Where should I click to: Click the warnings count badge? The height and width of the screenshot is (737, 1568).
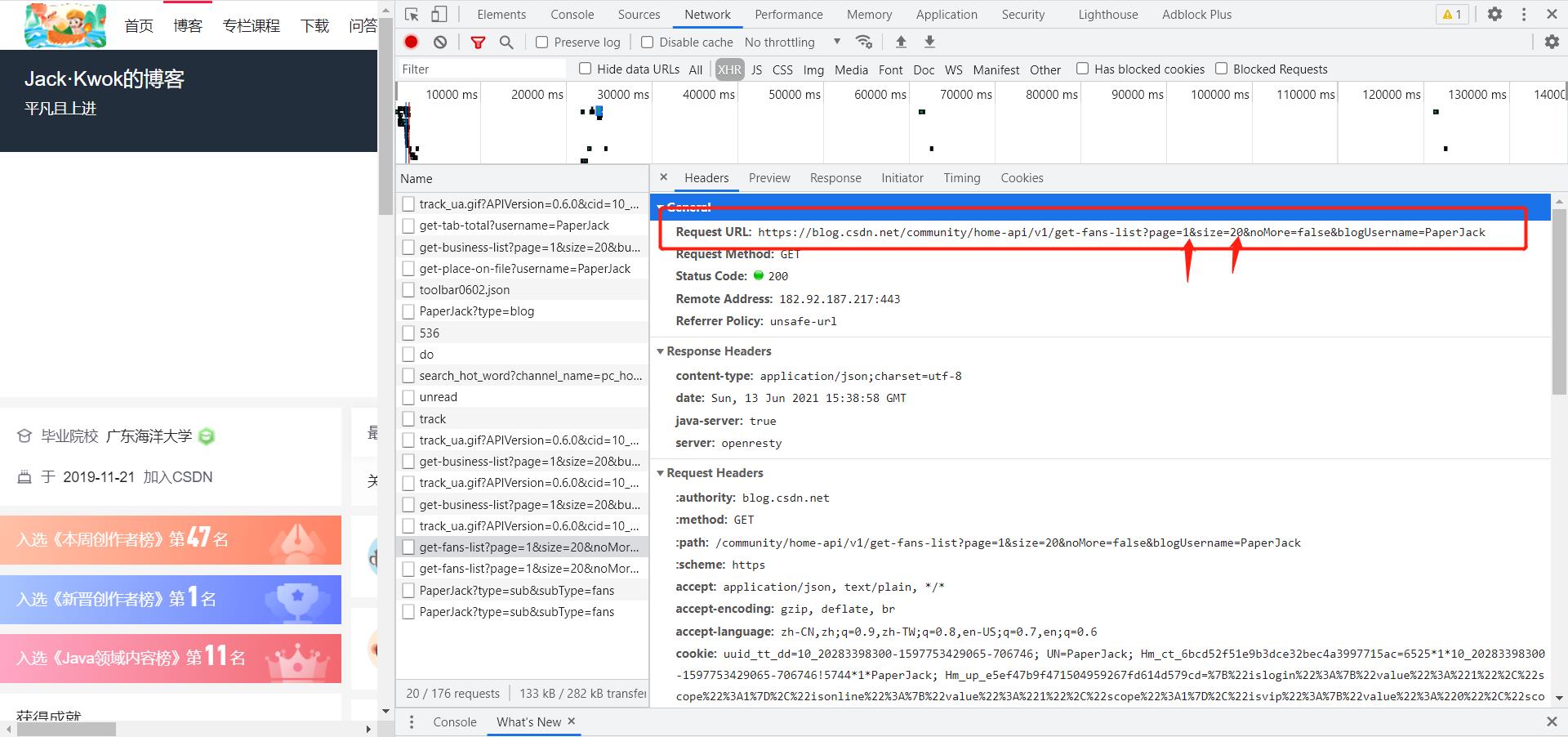pos(1452,14)
